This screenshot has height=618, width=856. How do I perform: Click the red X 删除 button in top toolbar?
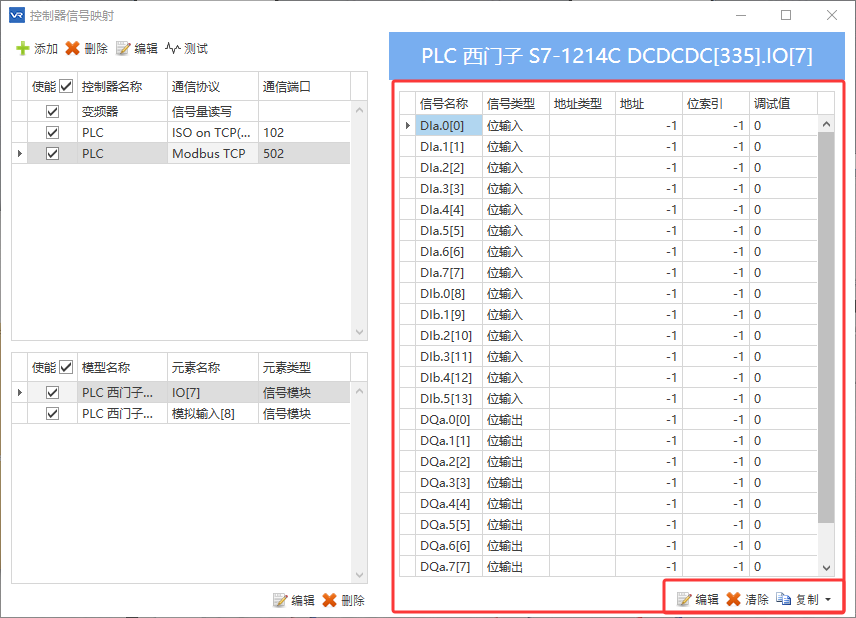click(x=86, y=49)
